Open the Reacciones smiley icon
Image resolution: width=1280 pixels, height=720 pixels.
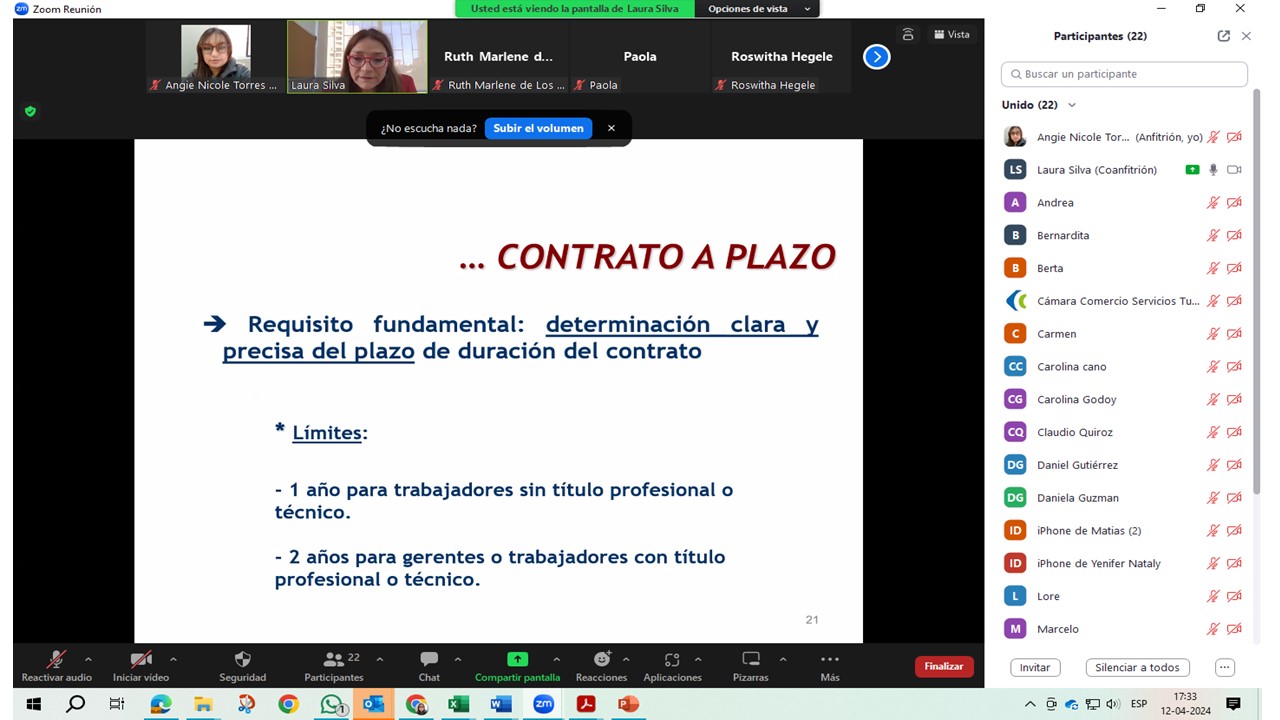coord(602,660)
